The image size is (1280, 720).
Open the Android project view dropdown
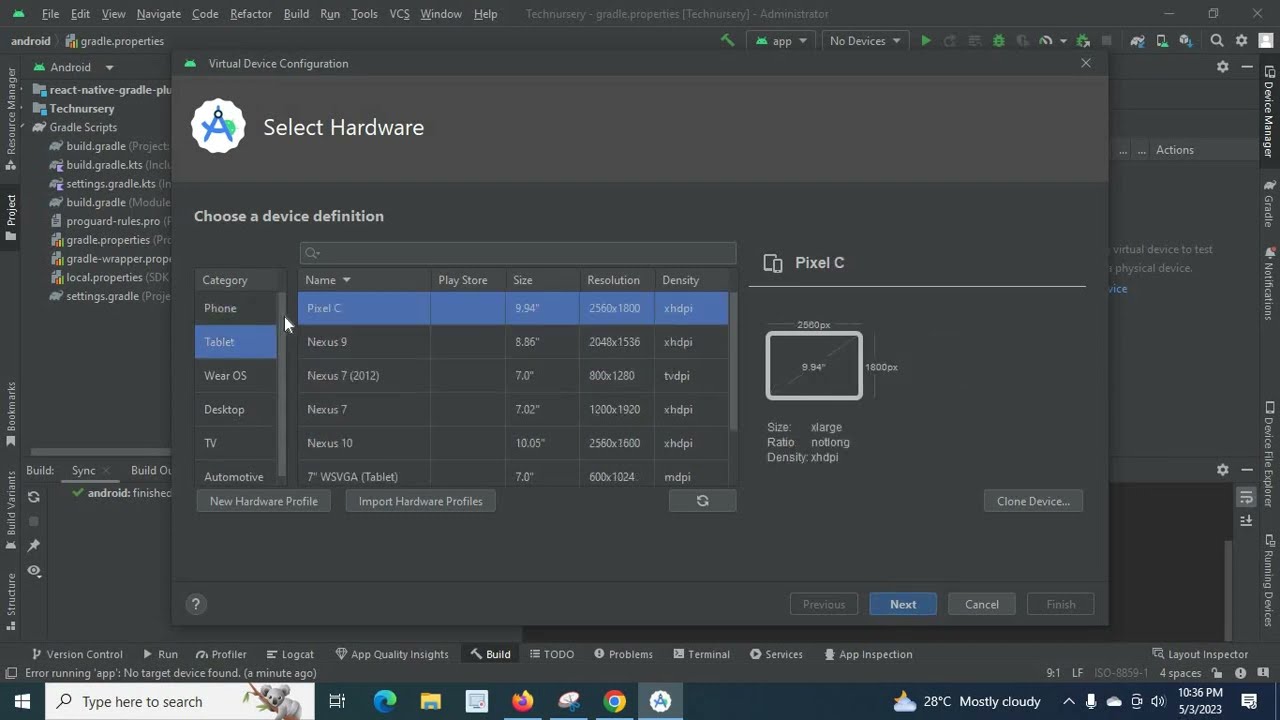pyautogui.click(x=75, y=67)
